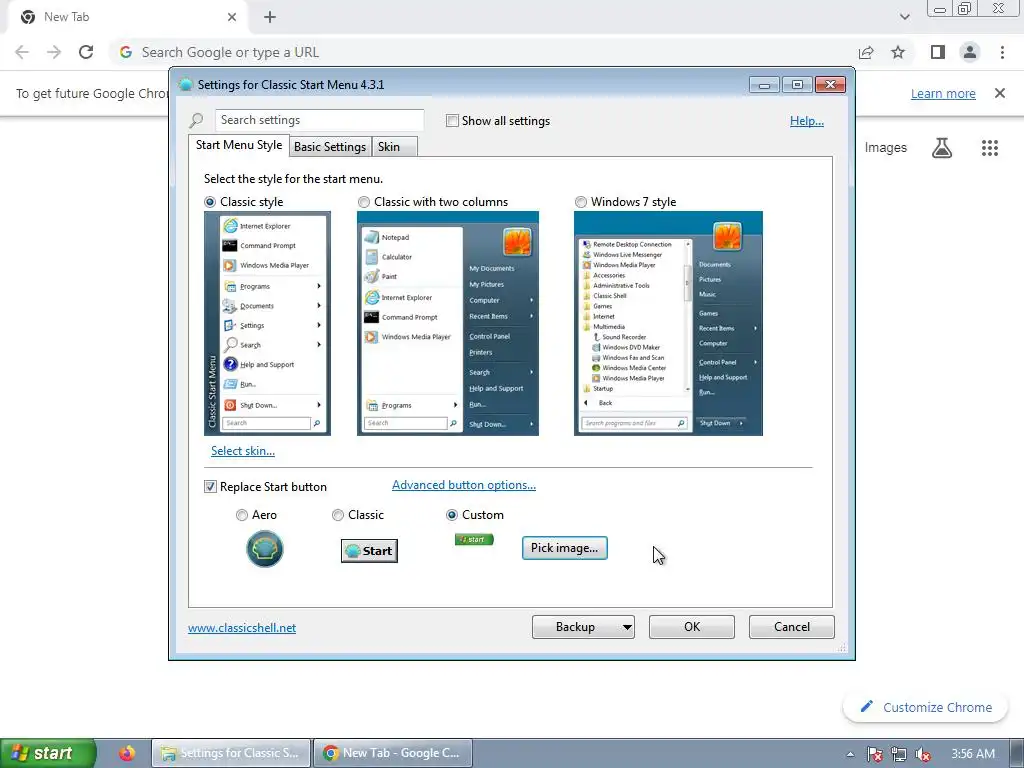Click the 3:56 AM taskbar clock
This screenshot has height=768, width=1024.
tap(973, 754)
